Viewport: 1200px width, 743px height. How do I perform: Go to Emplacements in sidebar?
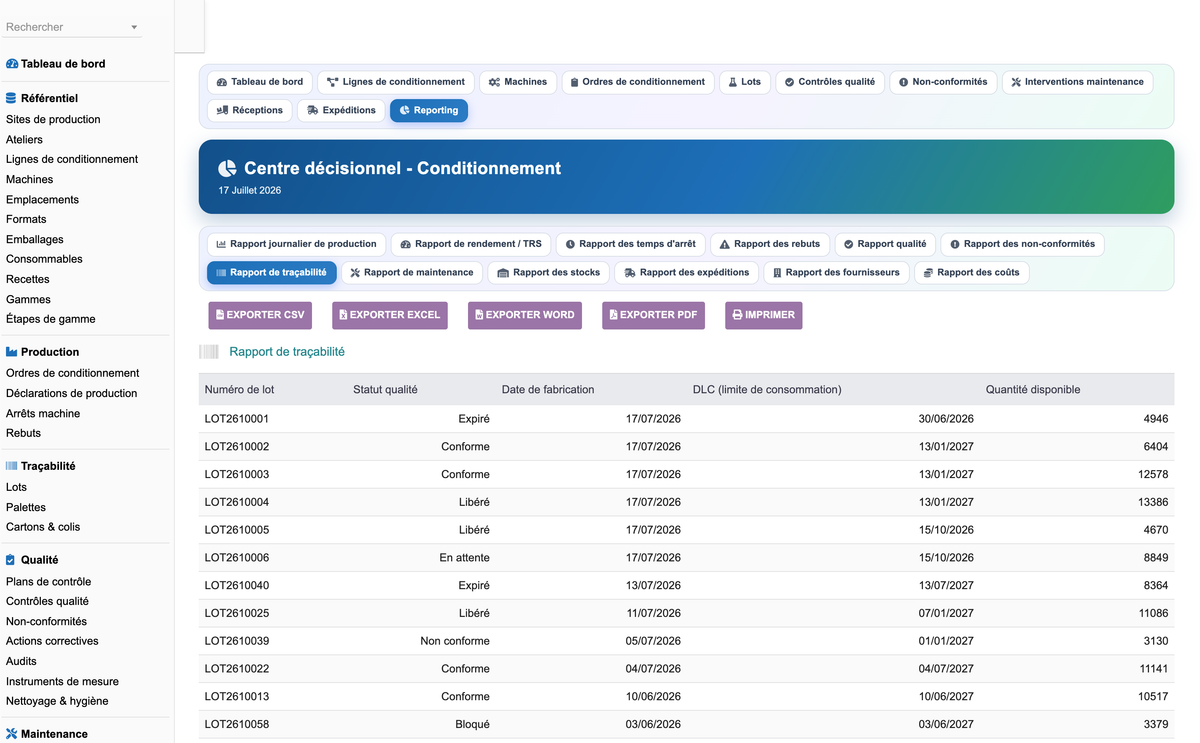click(x=42, y=199)
